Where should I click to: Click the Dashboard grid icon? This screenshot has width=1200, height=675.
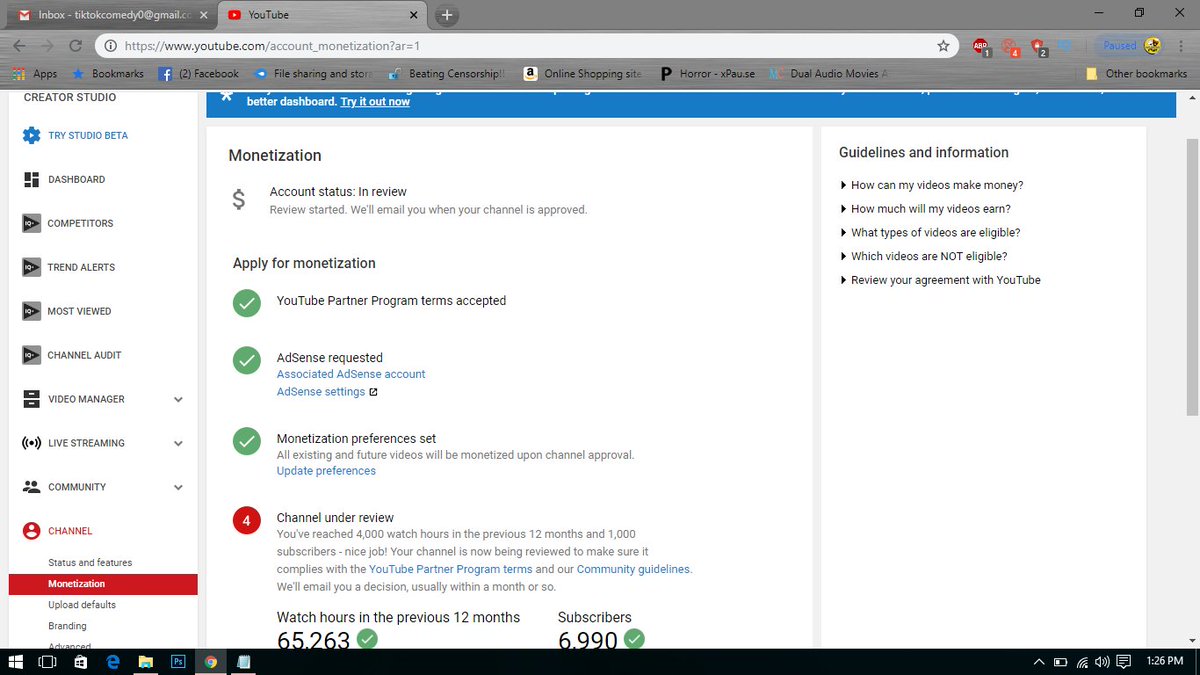31,179
